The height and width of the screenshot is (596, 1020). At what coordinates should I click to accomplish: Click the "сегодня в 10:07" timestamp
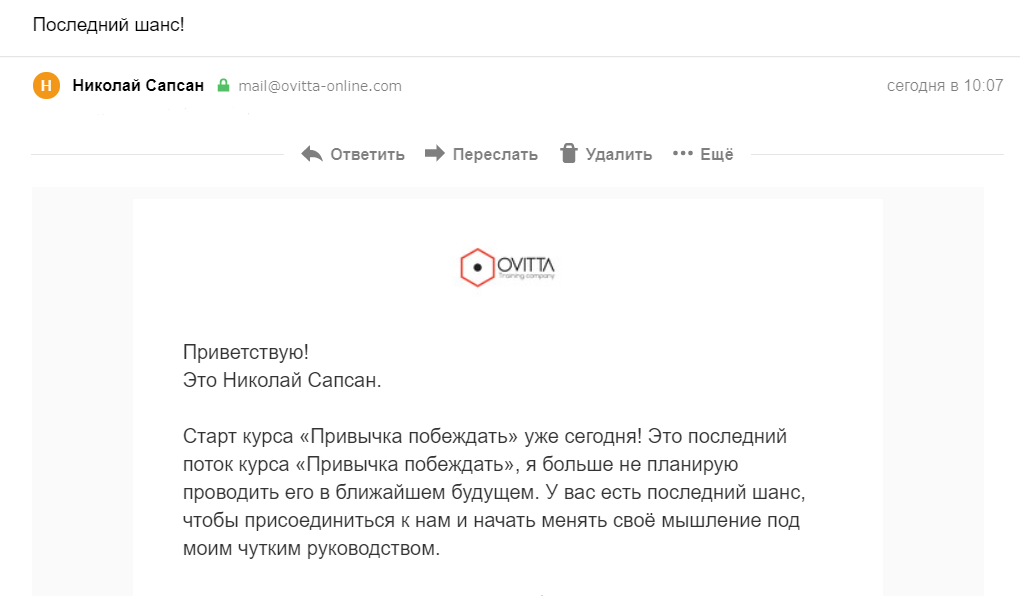944,86
